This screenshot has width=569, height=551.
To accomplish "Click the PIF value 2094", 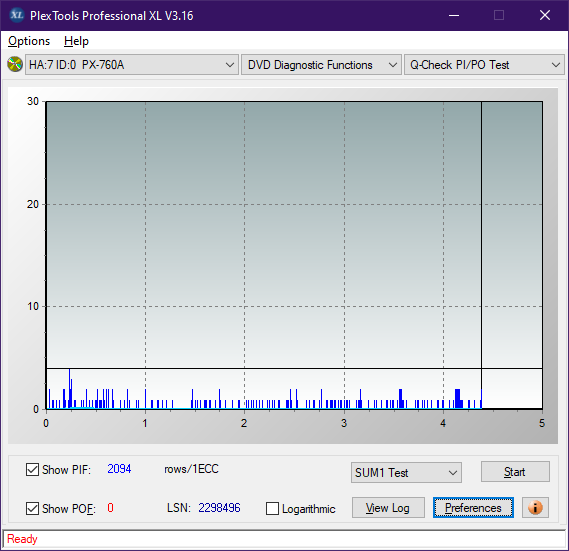I will pyautogui.click(x=119, y=469).
